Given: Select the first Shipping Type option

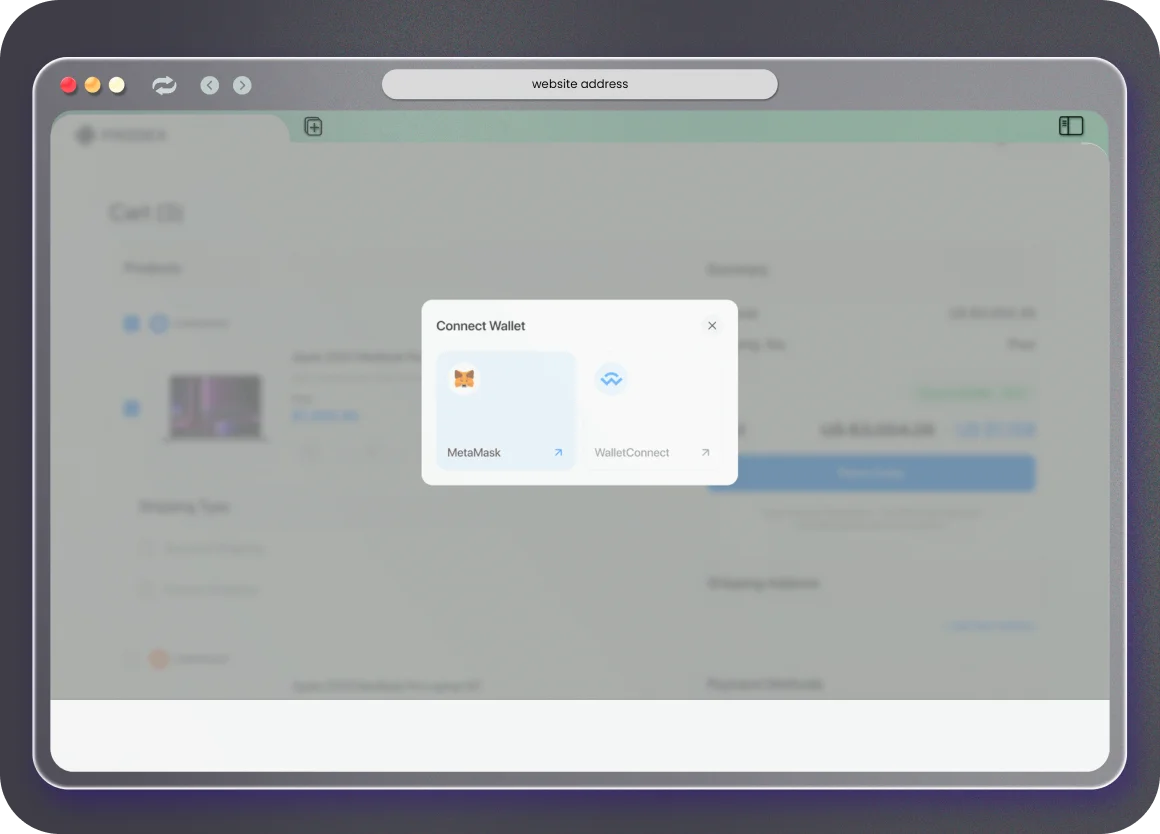Looking at the screenshot, I should click(x=147, y=548).
